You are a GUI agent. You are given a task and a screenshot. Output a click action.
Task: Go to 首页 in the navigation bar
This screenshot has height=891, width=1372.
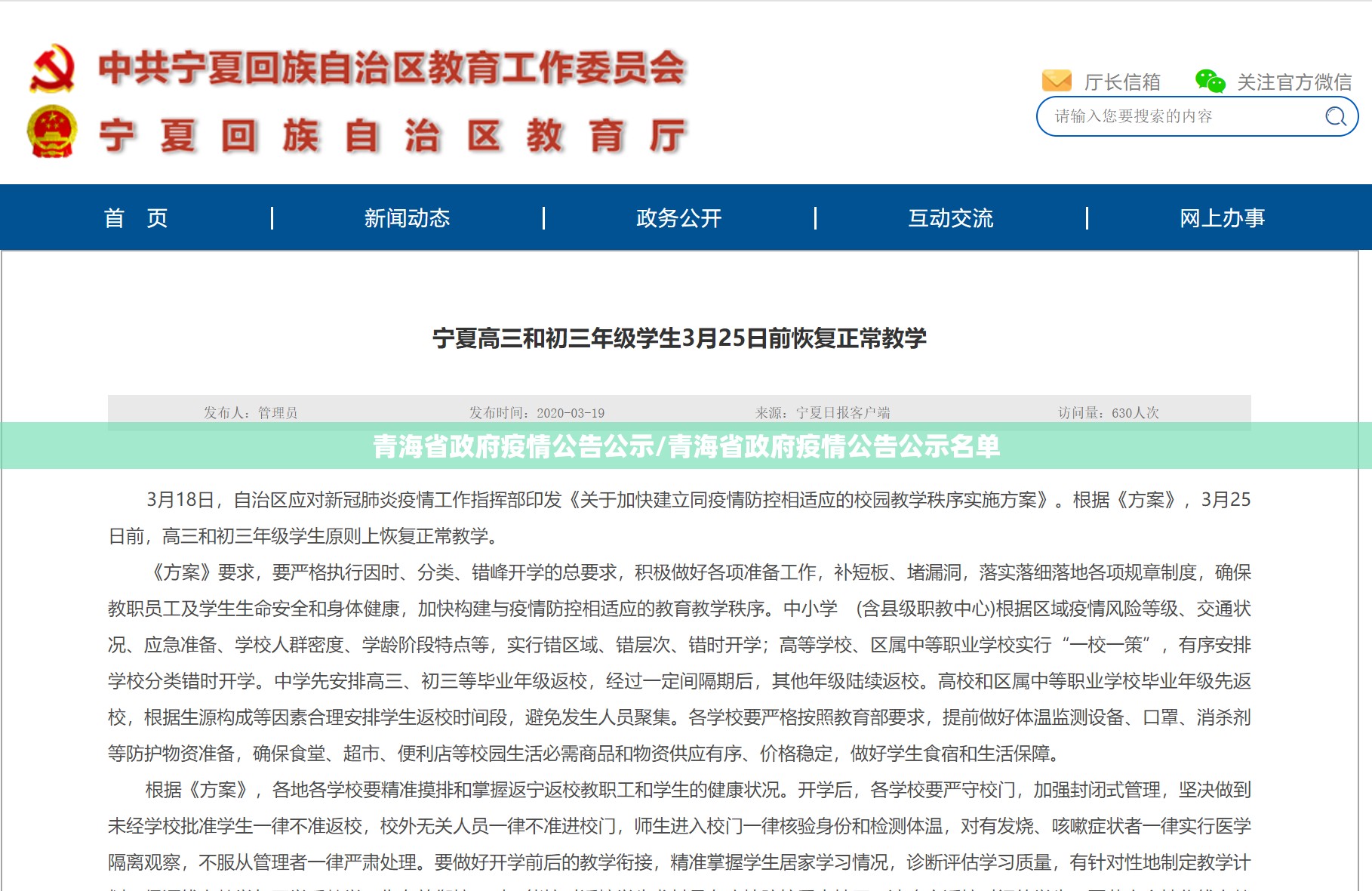[136, 218]
